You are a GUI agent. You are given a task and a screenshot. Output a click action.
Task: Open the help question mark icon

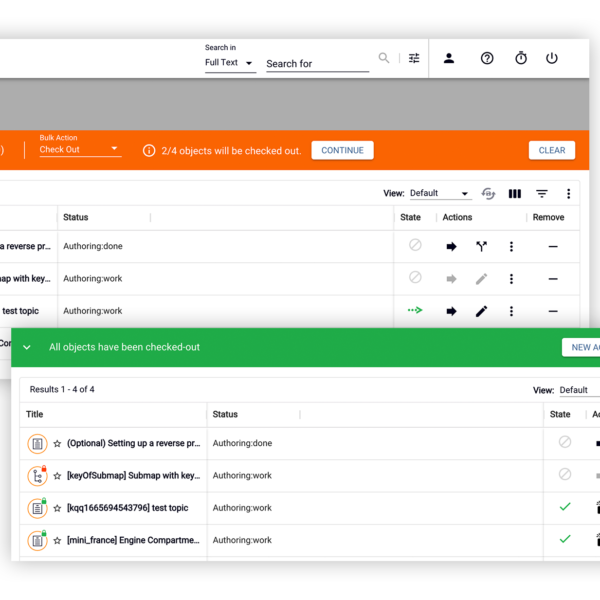(487, 58)
